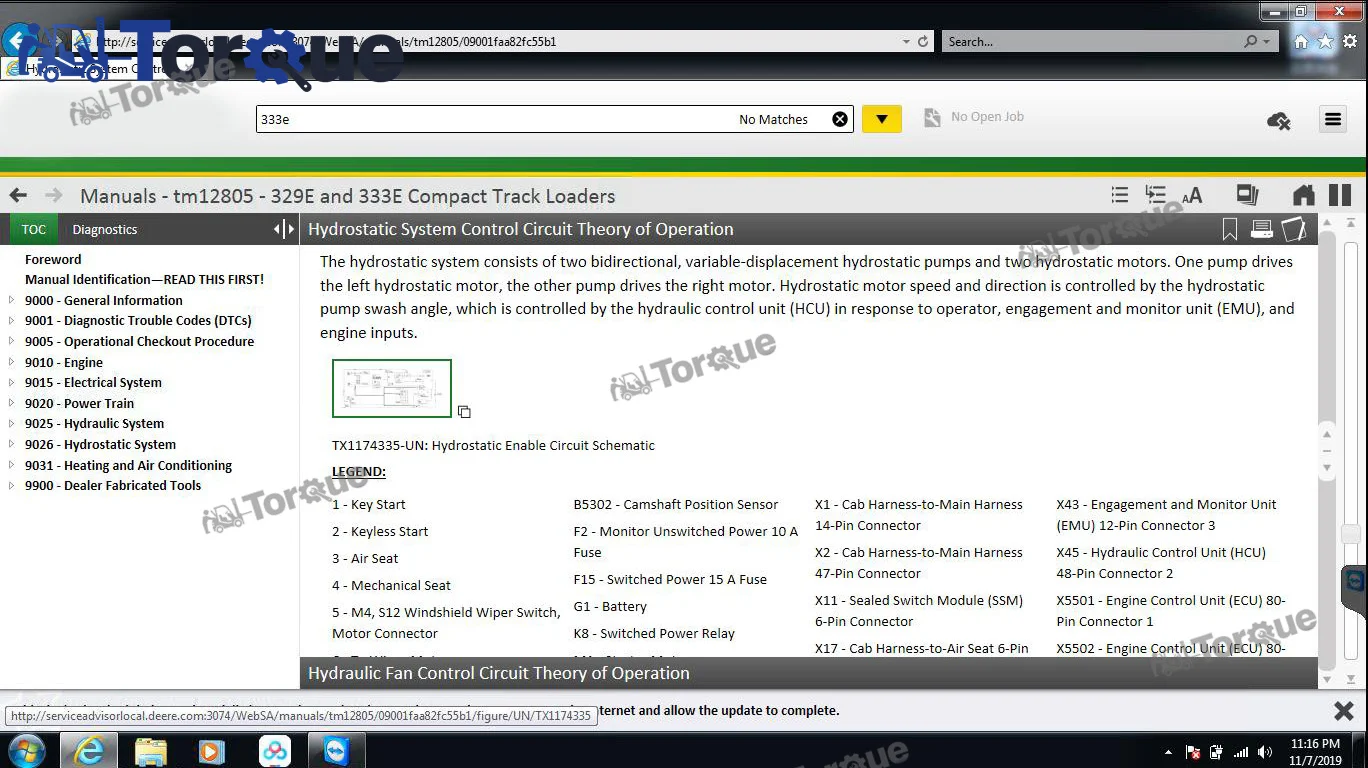This screenshot has width=1368, height=768.
Task: Open the stacked pages icon
Action: 1247,195
